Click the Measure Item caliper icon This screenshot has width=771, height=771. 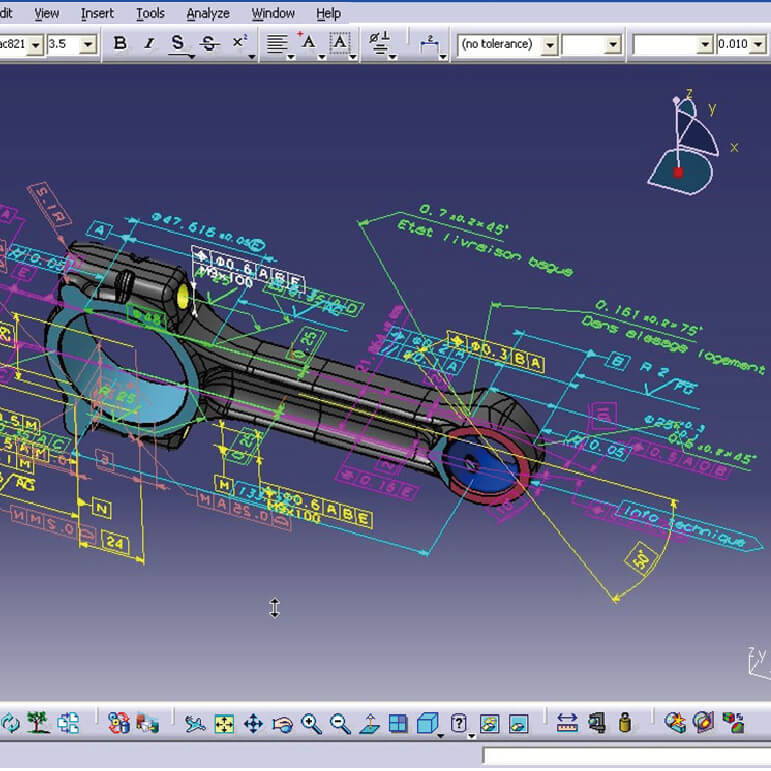[x=596, y=723]
